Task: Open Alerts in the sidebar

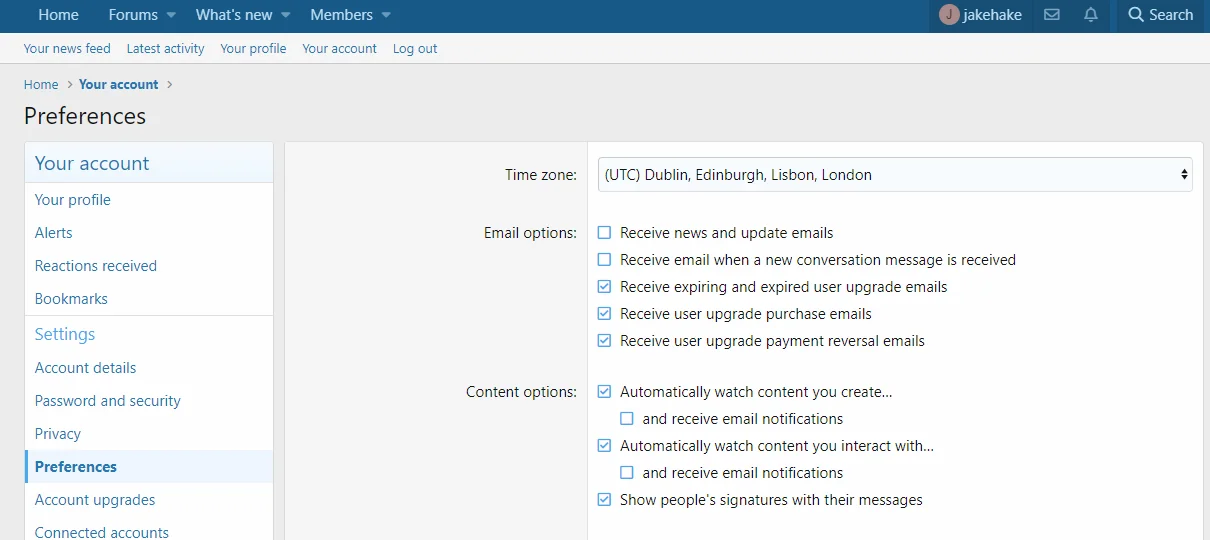Action: tap(149, 233)
